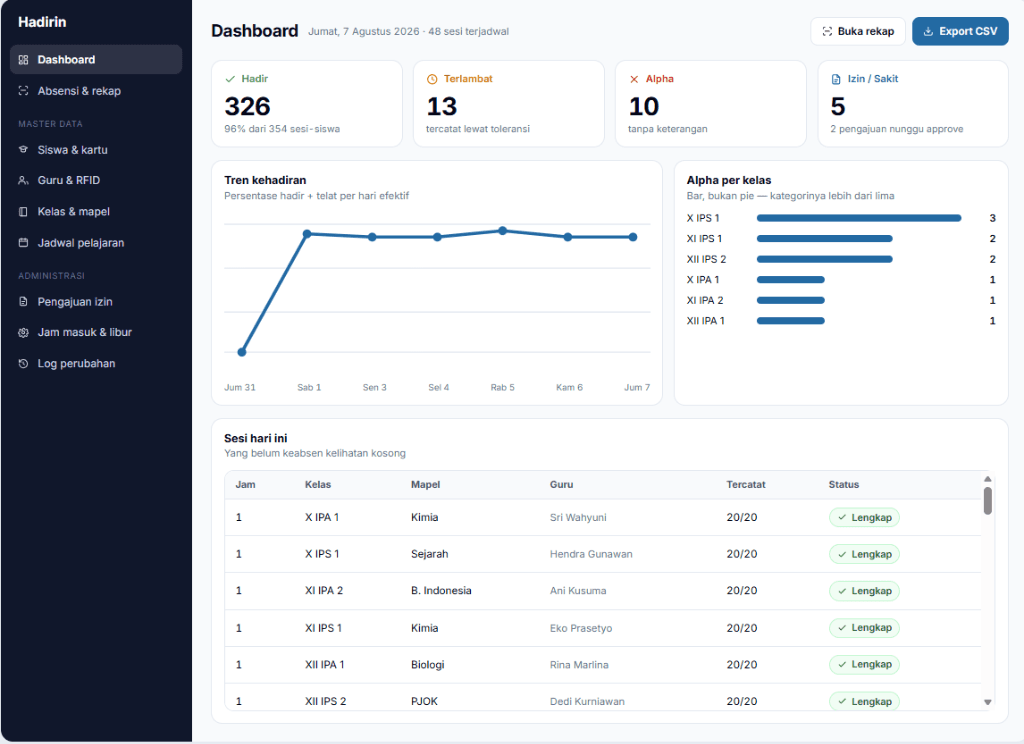This screenshot has height=744, width=1024.
Task: Go to Absensi & rekap page
Action: [96, 91]
